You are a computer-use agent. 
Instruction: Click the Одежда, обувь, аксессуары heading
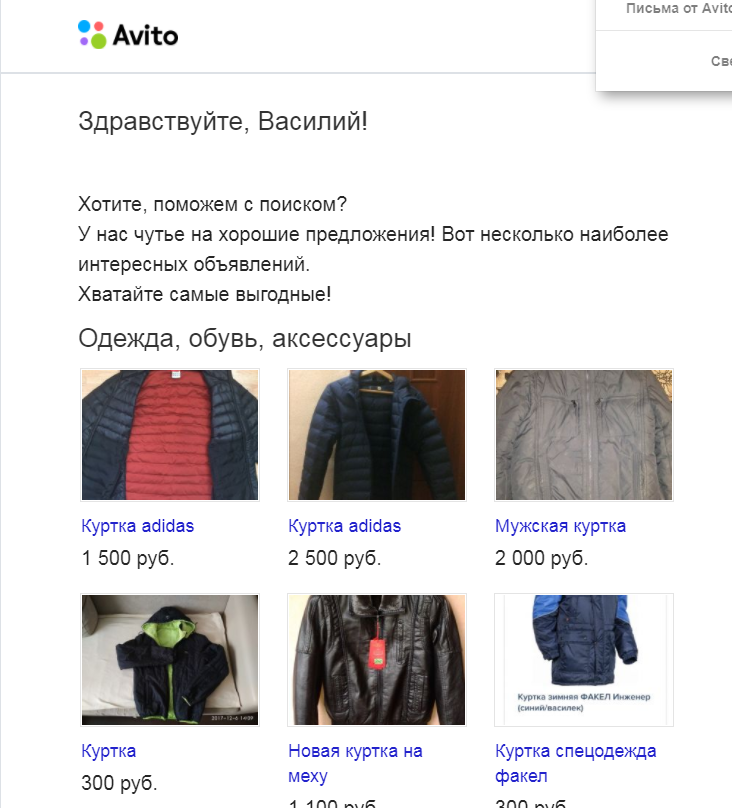coord(245,339)
